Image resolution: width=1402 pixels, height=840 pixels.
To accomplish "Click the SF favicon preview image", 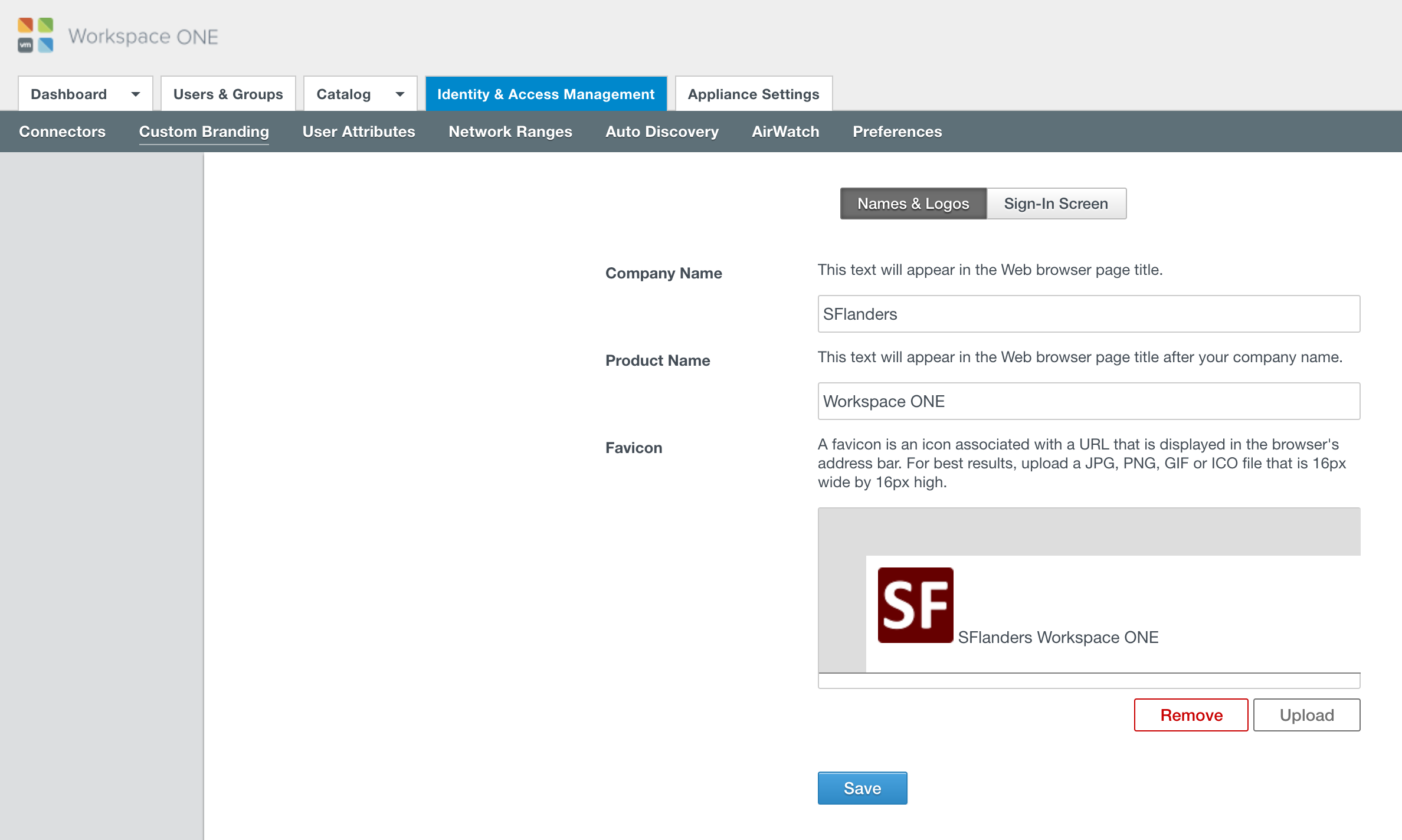I will [915, 605].
